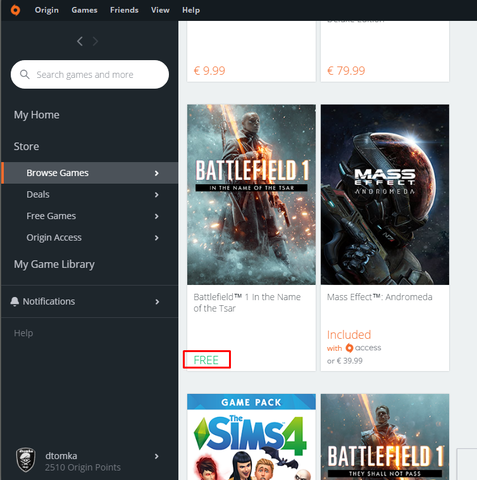Expand the Notifications chevron

coord(157,302)
